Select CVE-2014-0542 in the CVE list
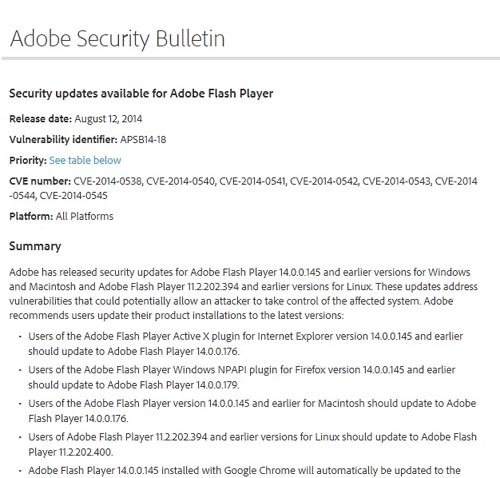The width and height of the screenshot is (500, 478). [x=324, y=181]
